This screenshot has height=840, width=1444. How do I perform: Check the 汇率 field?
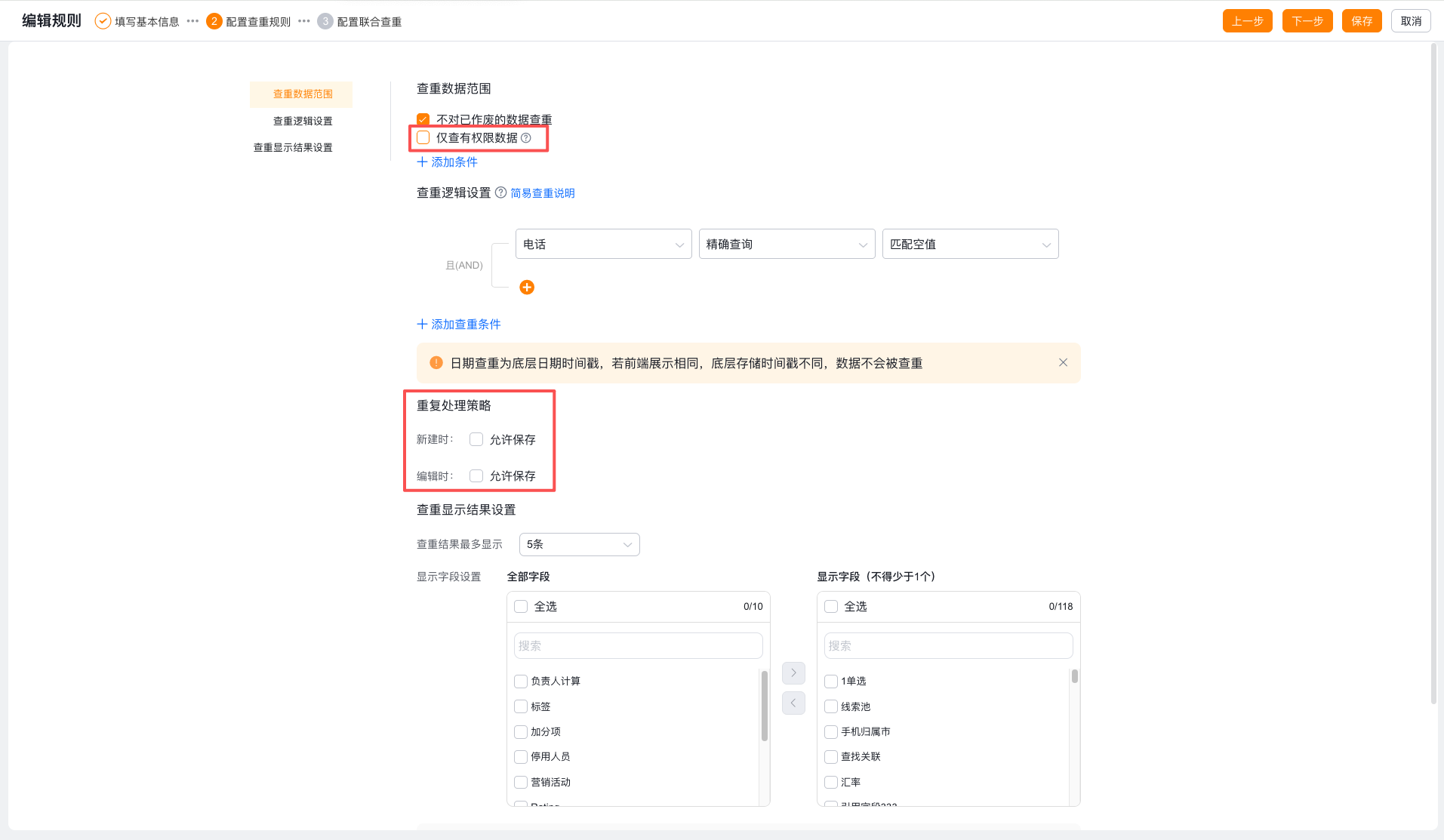(x=831, y=783)
